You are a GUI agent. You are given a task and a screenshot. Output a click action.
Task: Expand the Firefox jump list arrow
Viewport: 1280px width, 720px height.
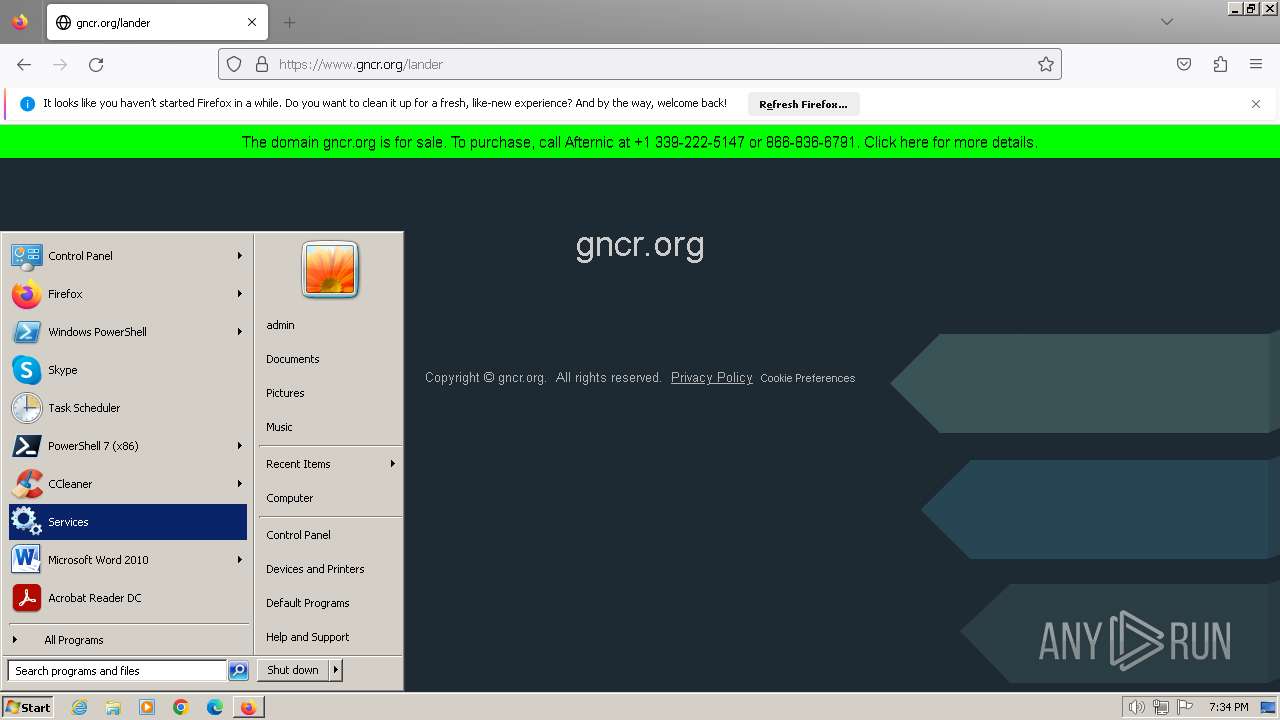[240, 294]
